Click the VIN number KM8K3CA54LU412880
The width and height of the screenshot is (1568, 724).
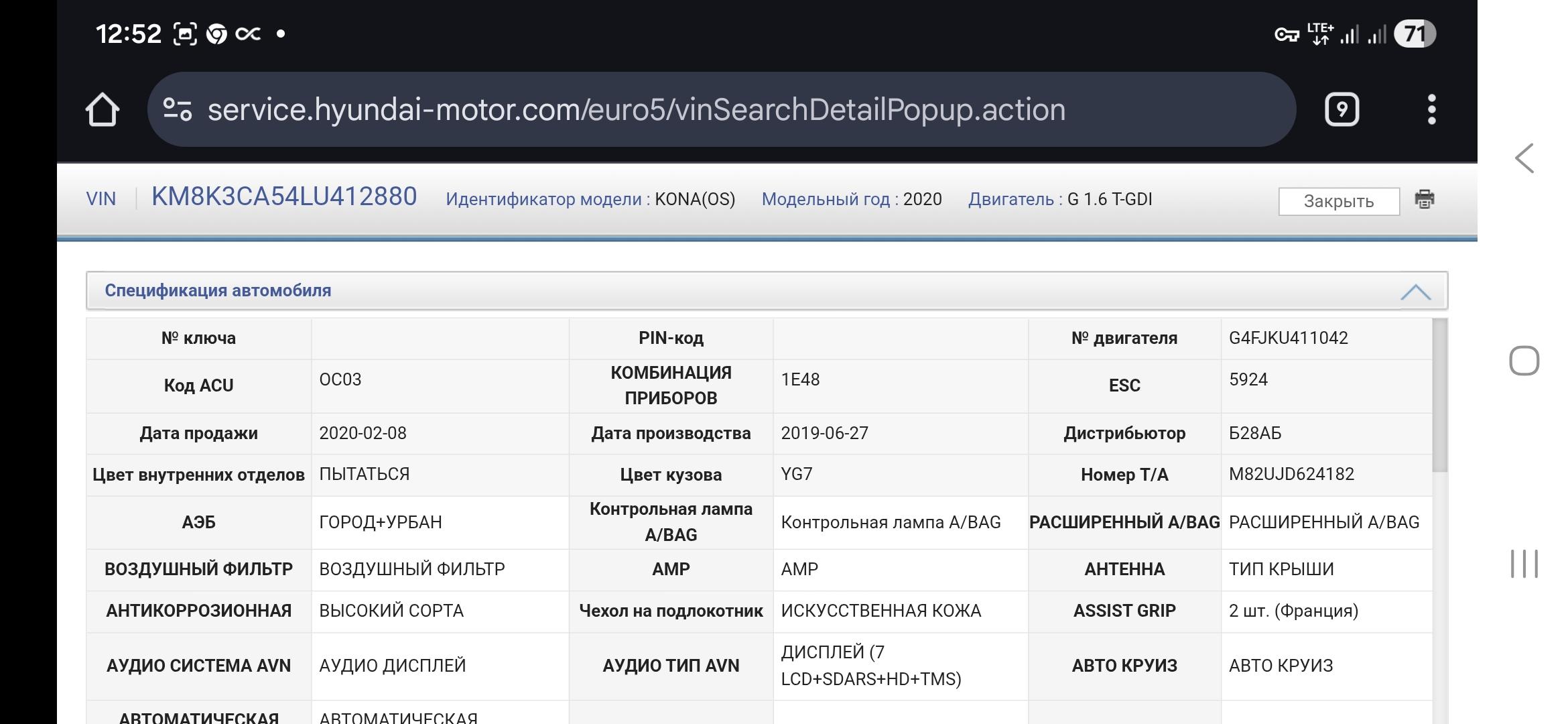tap(284, 197)
